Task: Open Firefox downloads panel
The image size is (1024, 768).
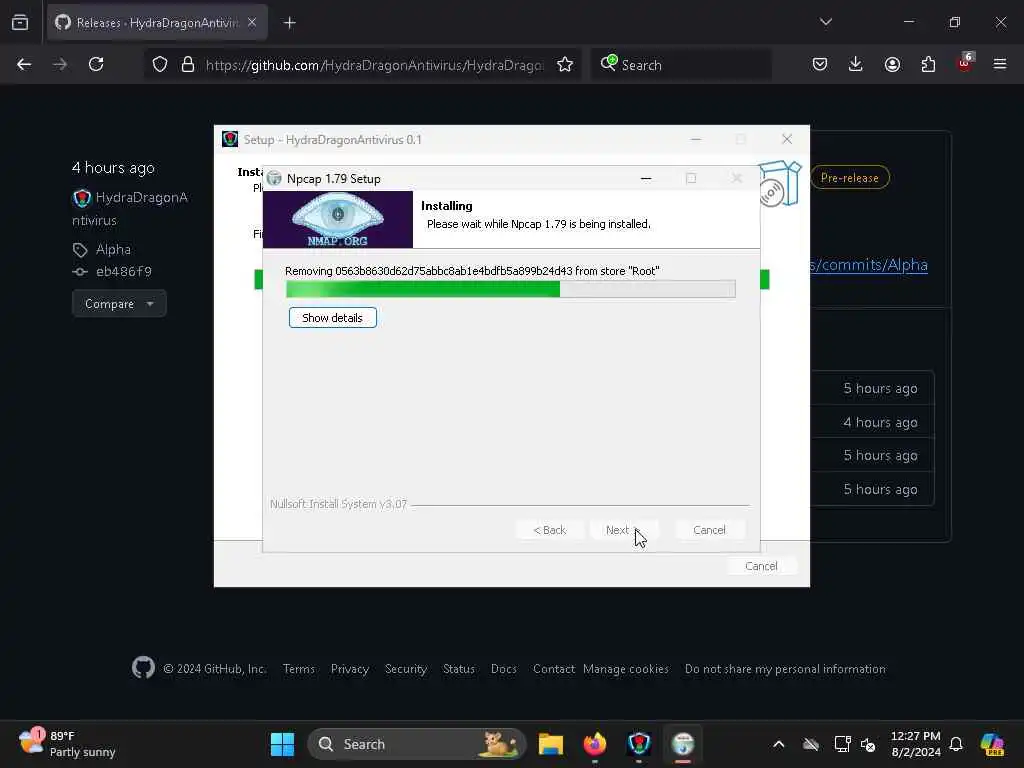Action: (x=856, y=64)
